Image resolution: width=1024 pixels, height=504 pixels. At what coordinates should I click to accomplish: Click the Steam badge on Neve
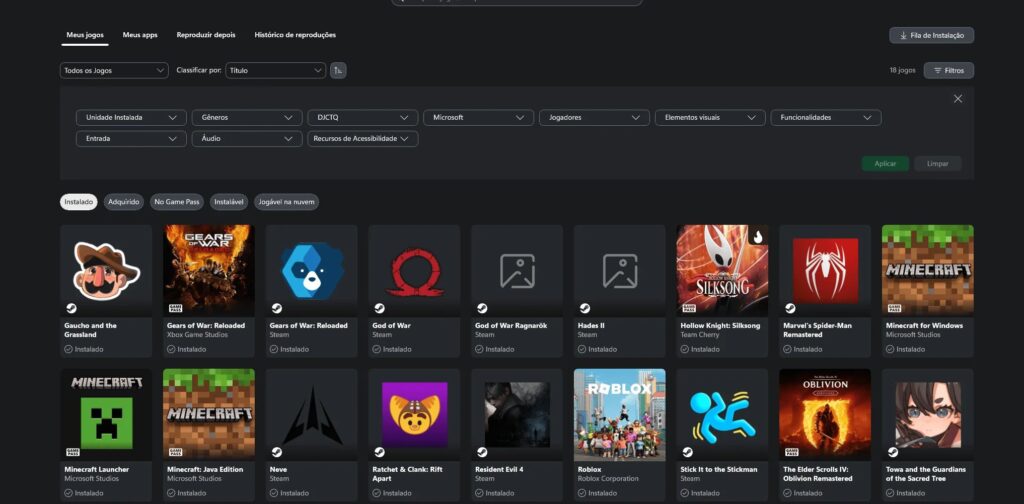point(277,452)
